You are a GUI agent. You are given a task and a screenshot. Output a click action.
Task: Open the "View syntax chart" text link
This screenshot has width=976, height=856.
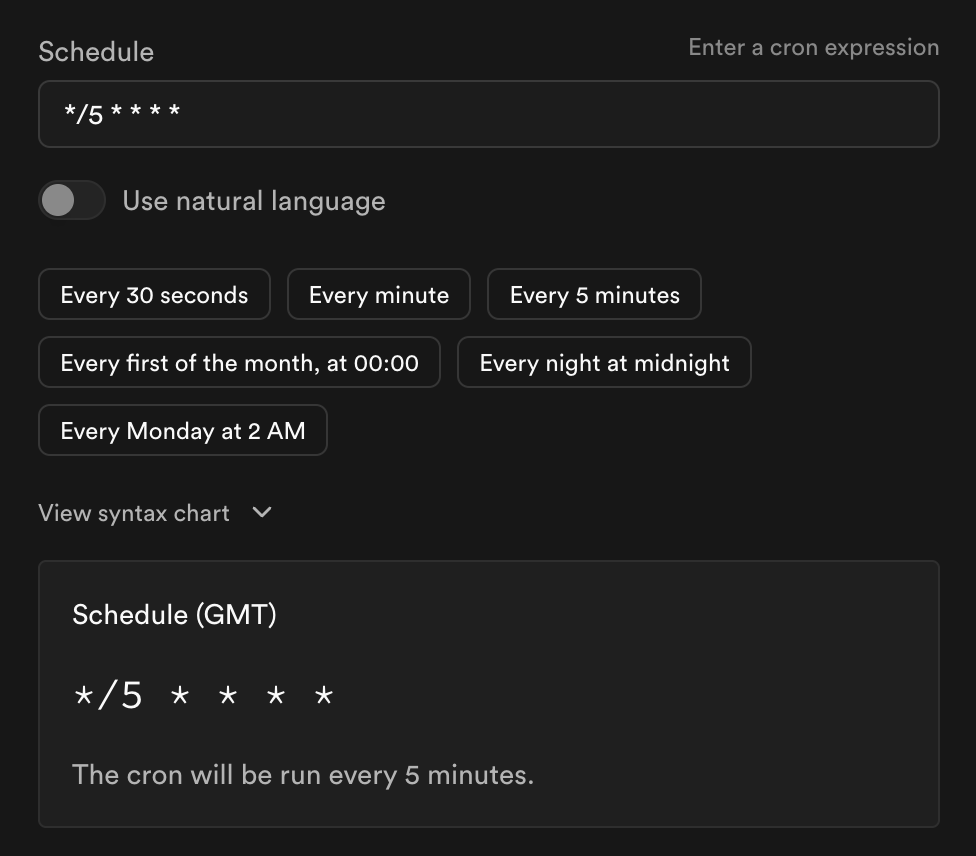pos(134,513)
